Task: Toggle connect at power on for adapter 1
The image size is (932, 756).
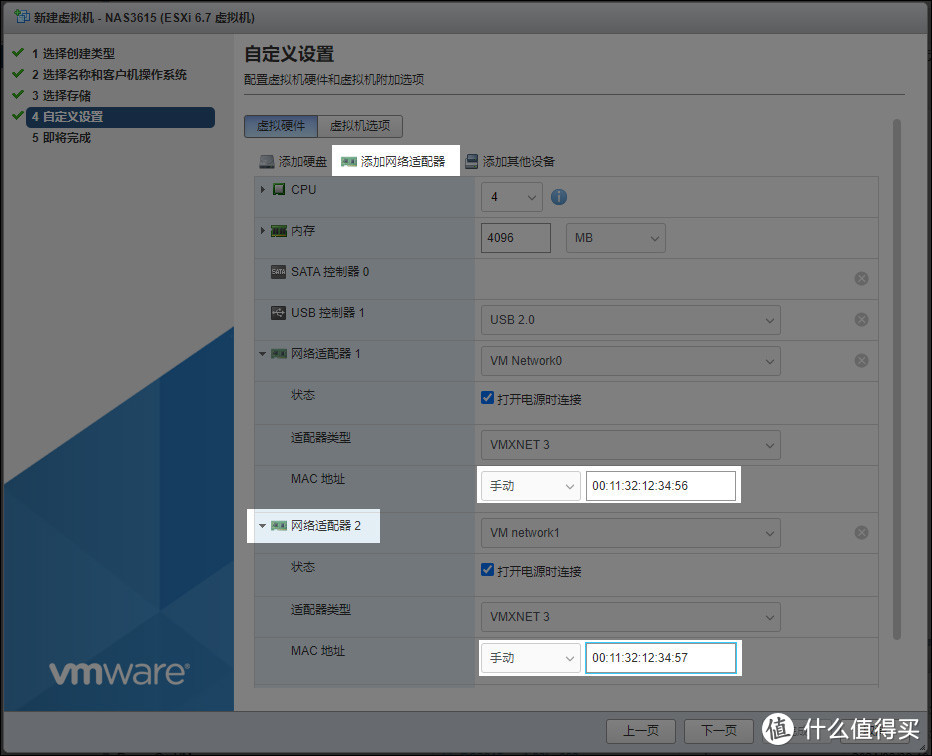Action: (x=488, y=399)
